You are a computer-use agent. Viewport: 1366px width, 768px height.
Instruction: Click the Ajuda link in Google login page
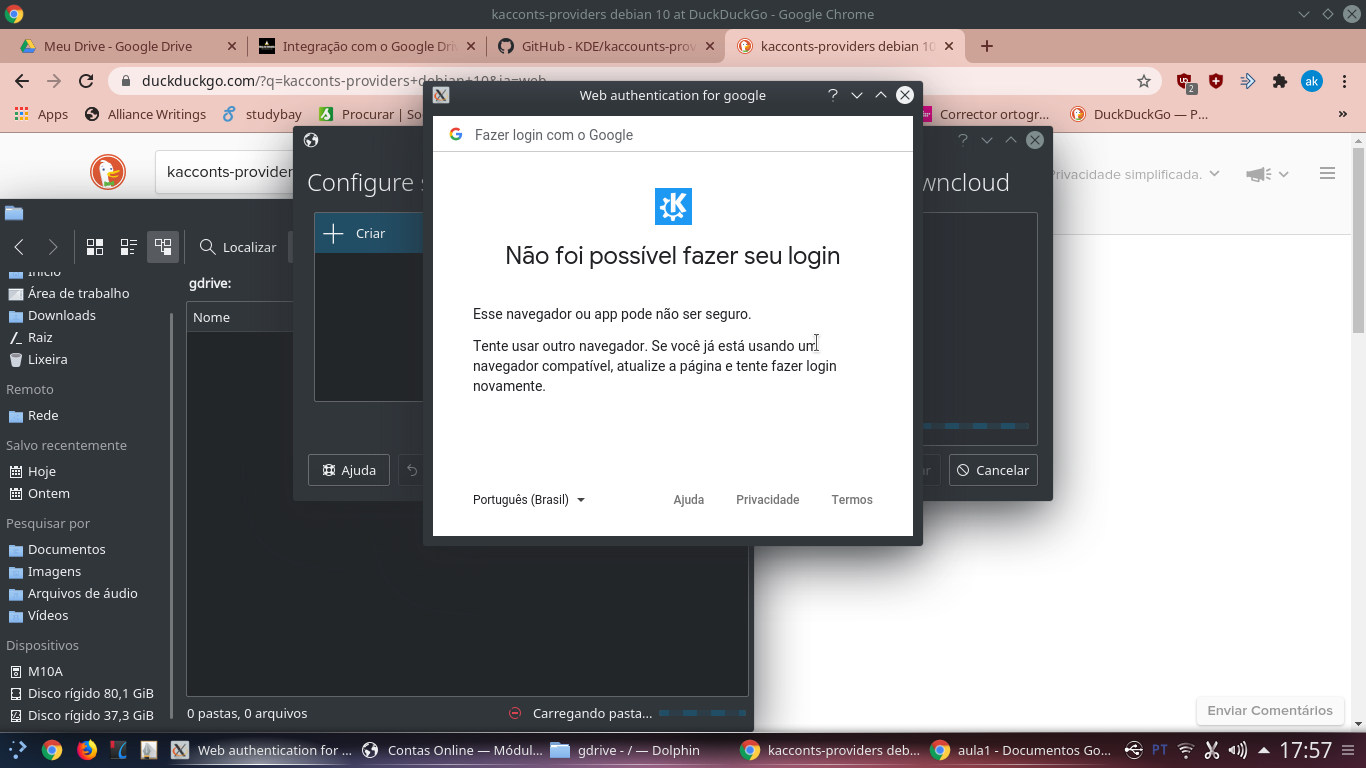[689, 500]
